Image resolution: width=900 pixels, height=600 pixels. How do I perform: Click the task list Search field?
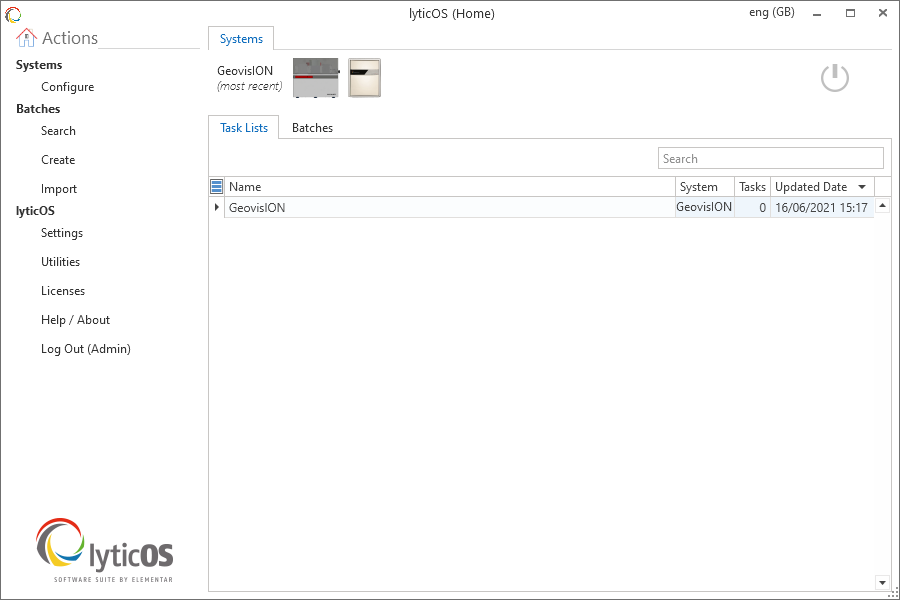[770, 159]
